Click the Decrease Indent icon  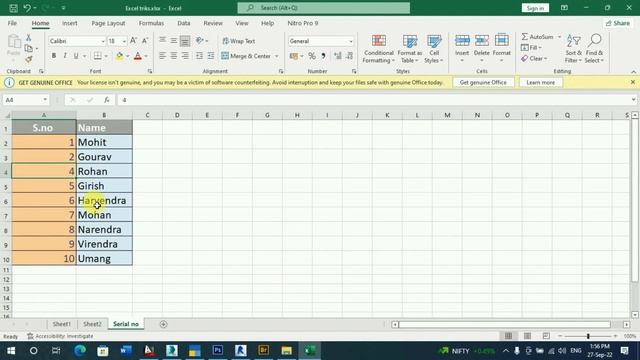(x=199, y=56)
